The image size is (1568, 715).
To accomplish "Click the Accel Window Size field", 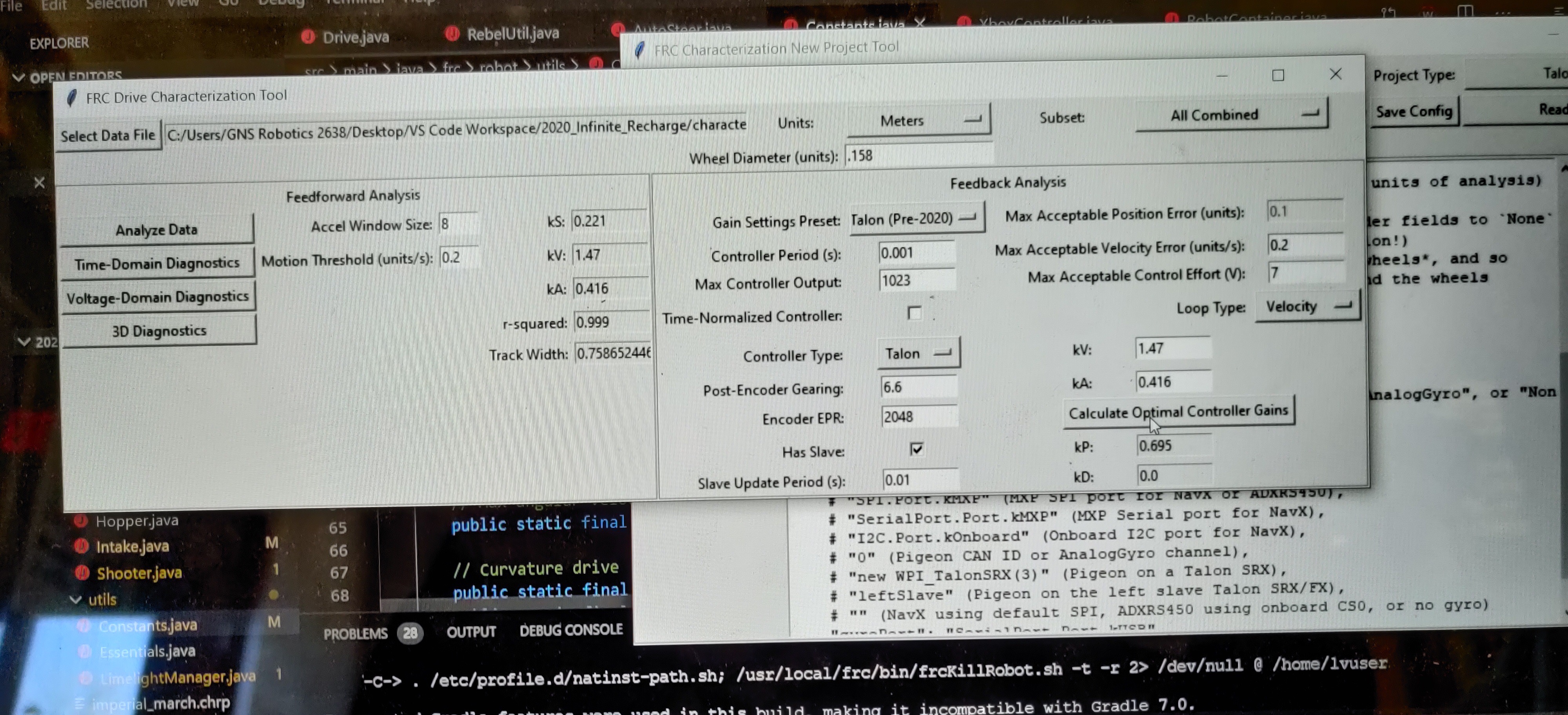I will 458,224.
